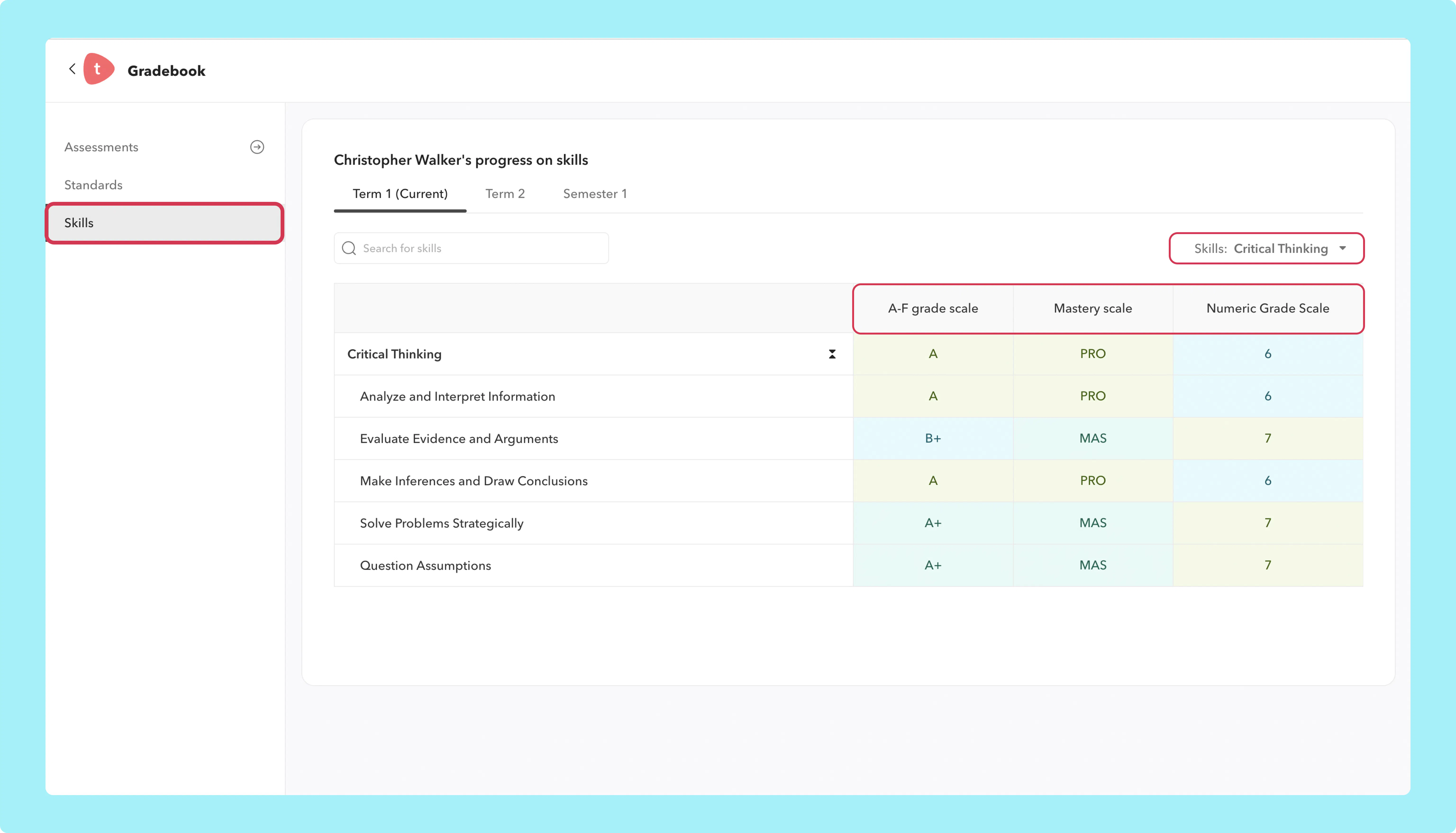Select the Critical Thinking row label
This screenshot has height=833, width=1456.
click(x=395, y=354)
